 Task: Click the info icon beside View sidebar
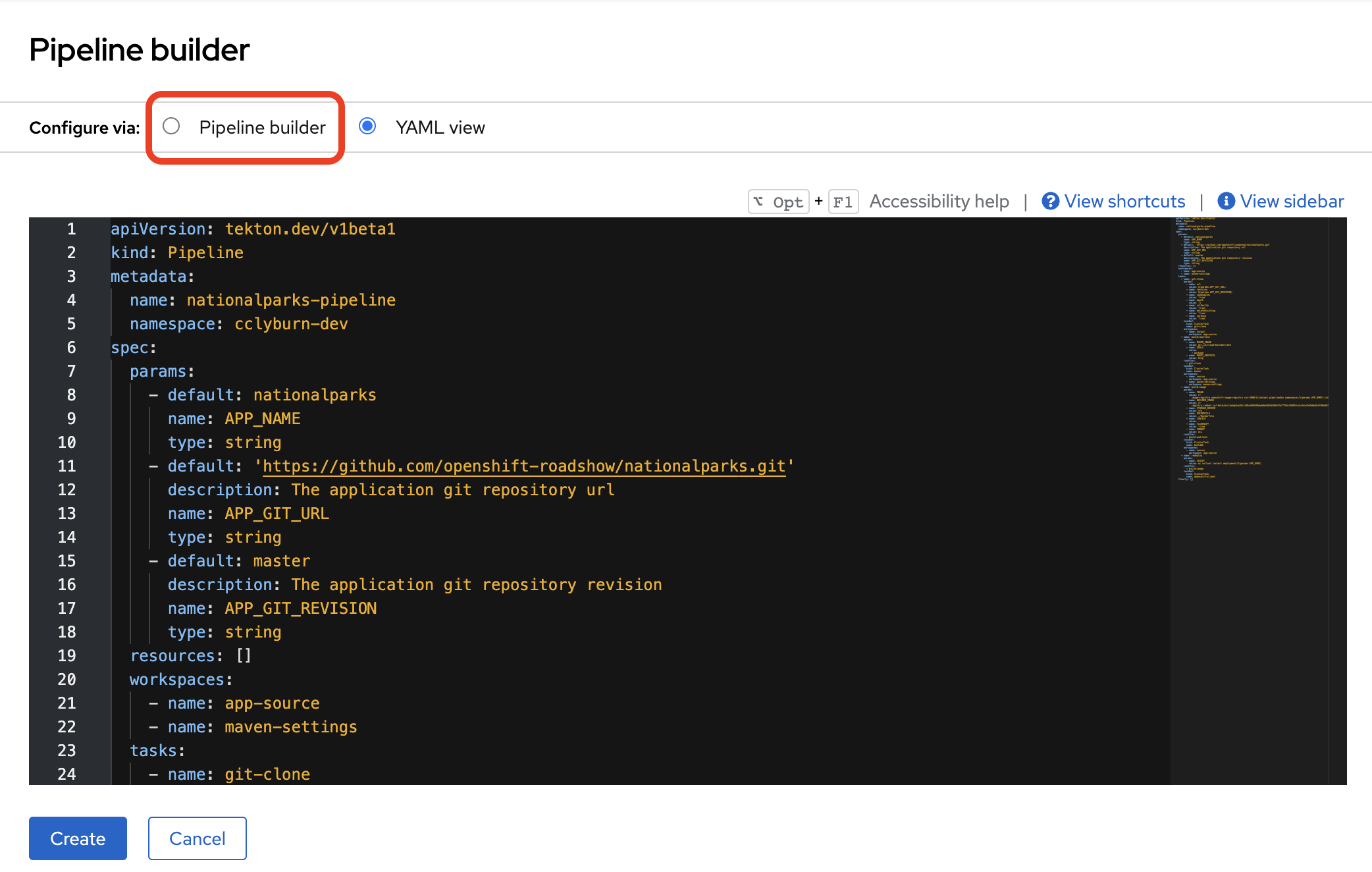[1226, 202]
